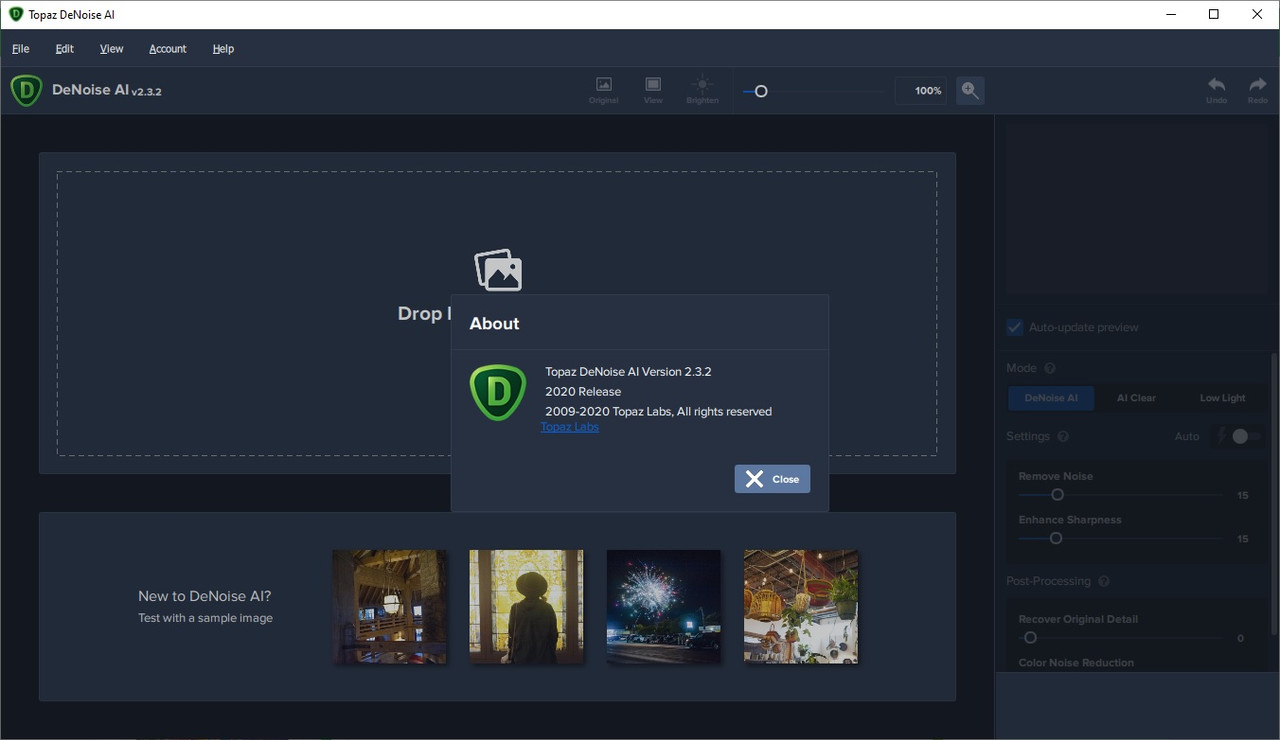Open the Edit menu
This screenshot has width=1280, height=740.
tap(65, 48)
